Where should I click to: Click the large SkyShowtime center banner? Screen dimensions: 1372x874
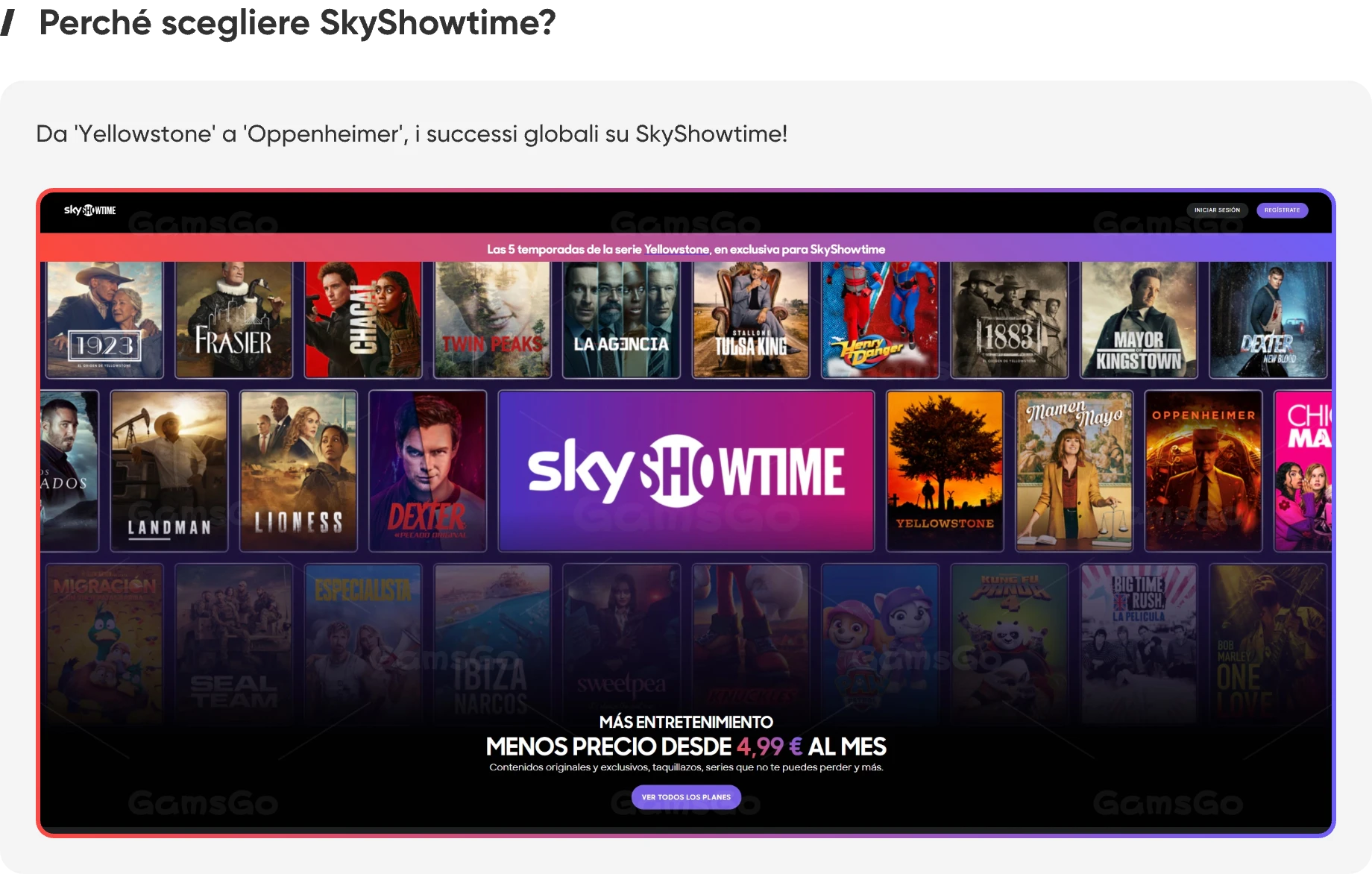[686, 471]
